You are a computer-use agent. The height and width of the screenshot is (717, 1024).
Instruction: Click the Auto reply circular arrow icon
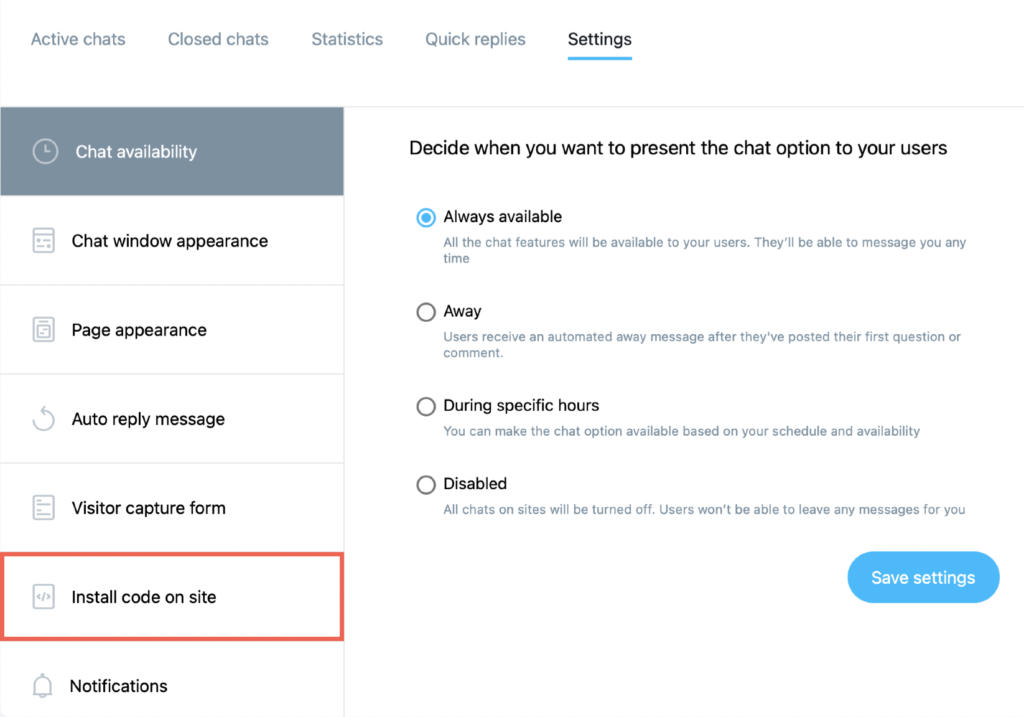pos(44,419)
